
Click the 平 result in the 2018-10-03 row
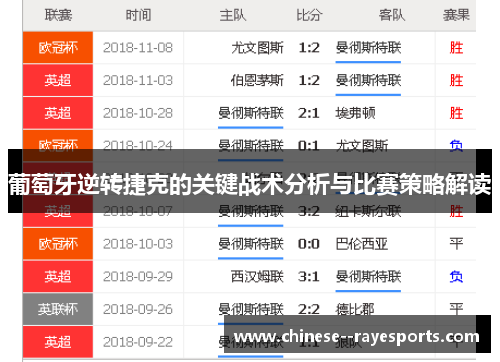pos(456,244)
